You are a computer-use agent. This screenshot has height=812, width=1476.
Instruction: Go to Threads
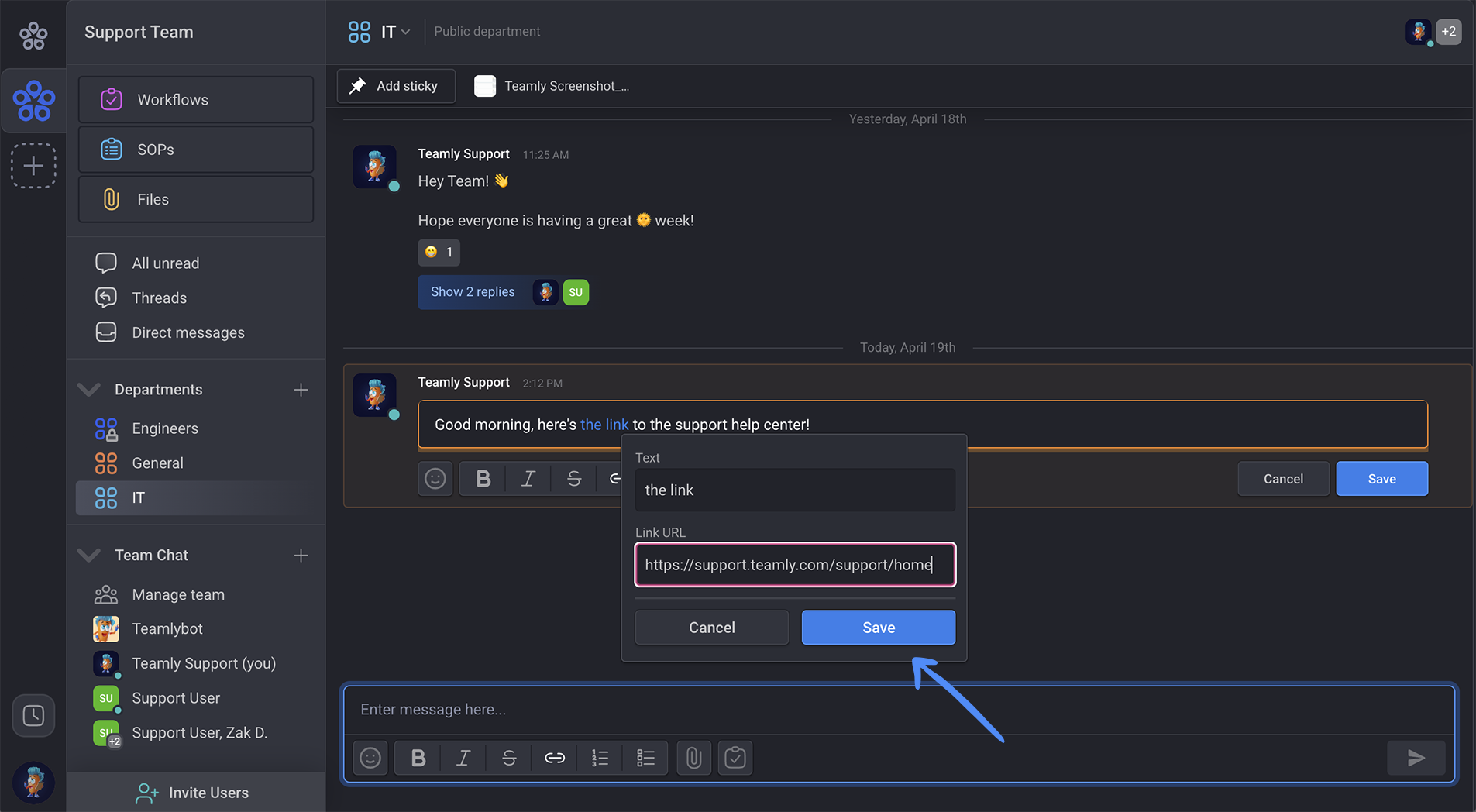pos(159,298)
